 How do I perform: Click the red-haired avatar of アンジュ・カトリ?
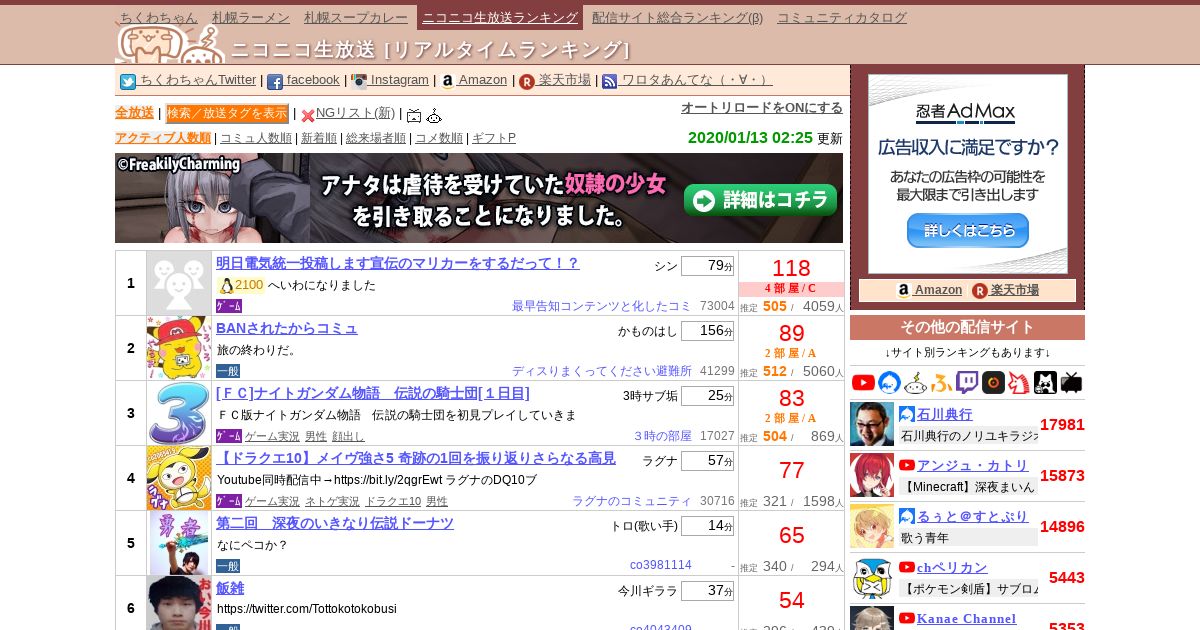pyautogui.click(x=872, y=475)
